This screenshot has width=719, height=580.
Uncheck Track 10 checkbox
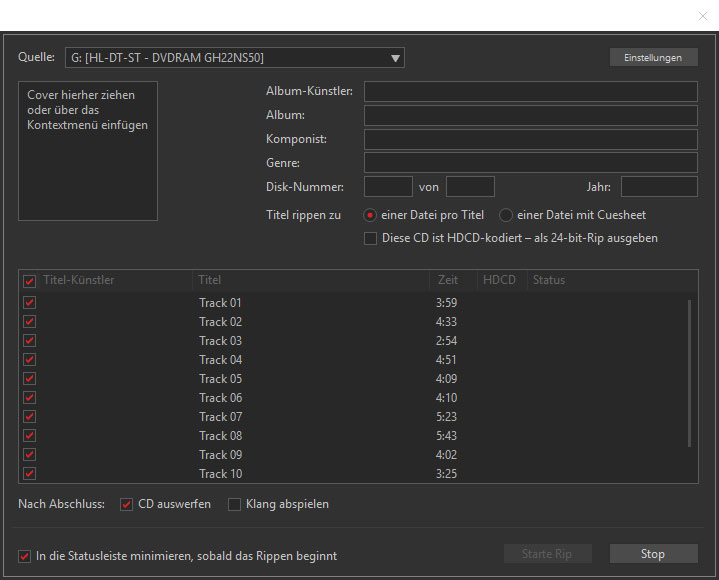coord(29,474)
